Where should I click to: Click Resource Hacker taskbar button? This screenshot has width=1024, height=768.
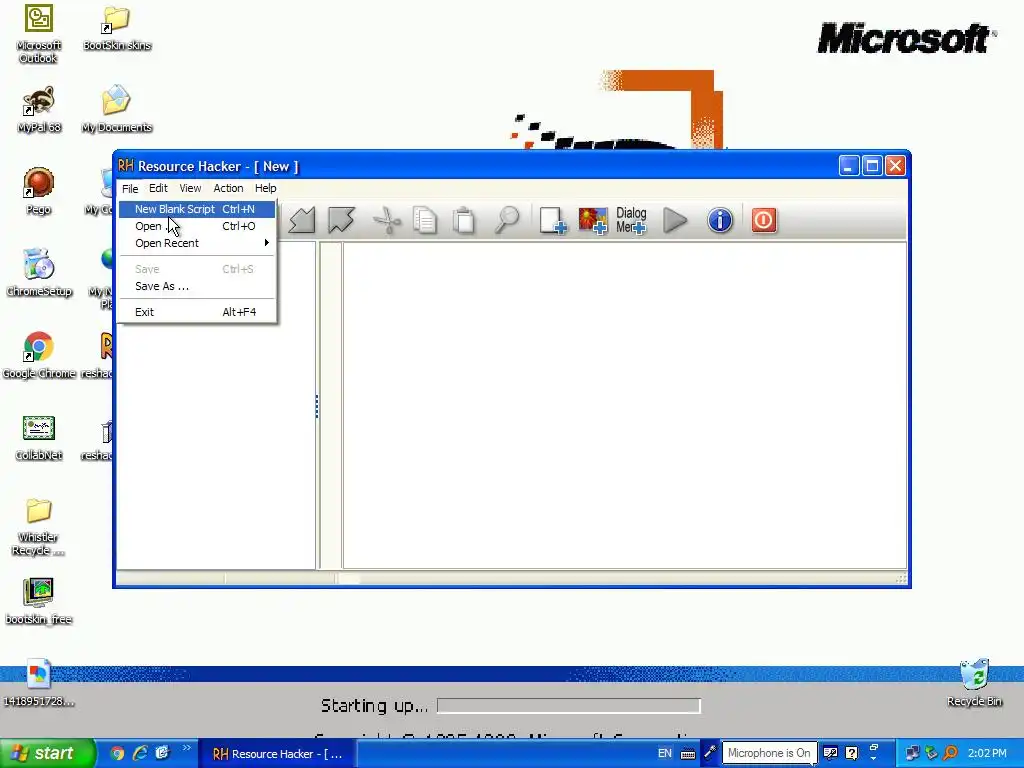pyautogui.click(x=276, y=754)
